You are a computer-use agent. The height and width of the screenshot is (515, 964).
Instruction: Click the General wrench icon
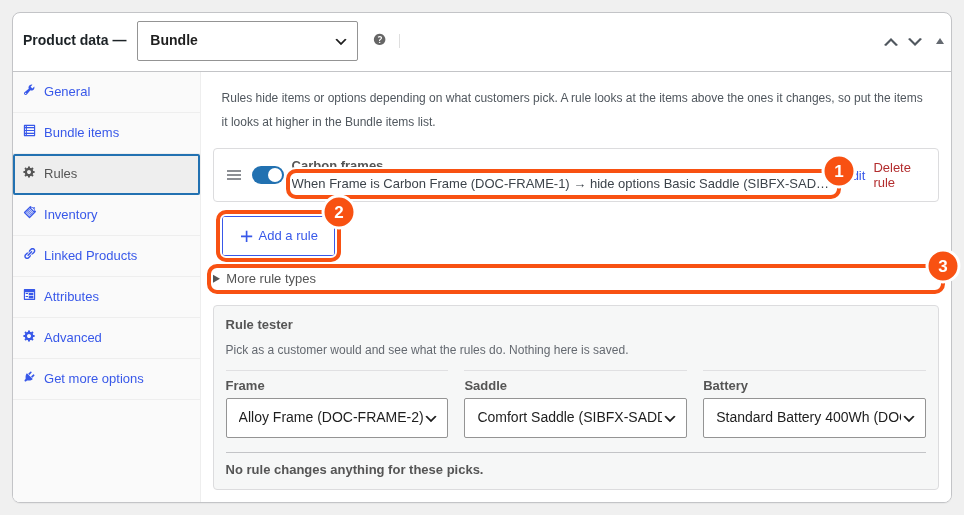click(x=29, y=90)
